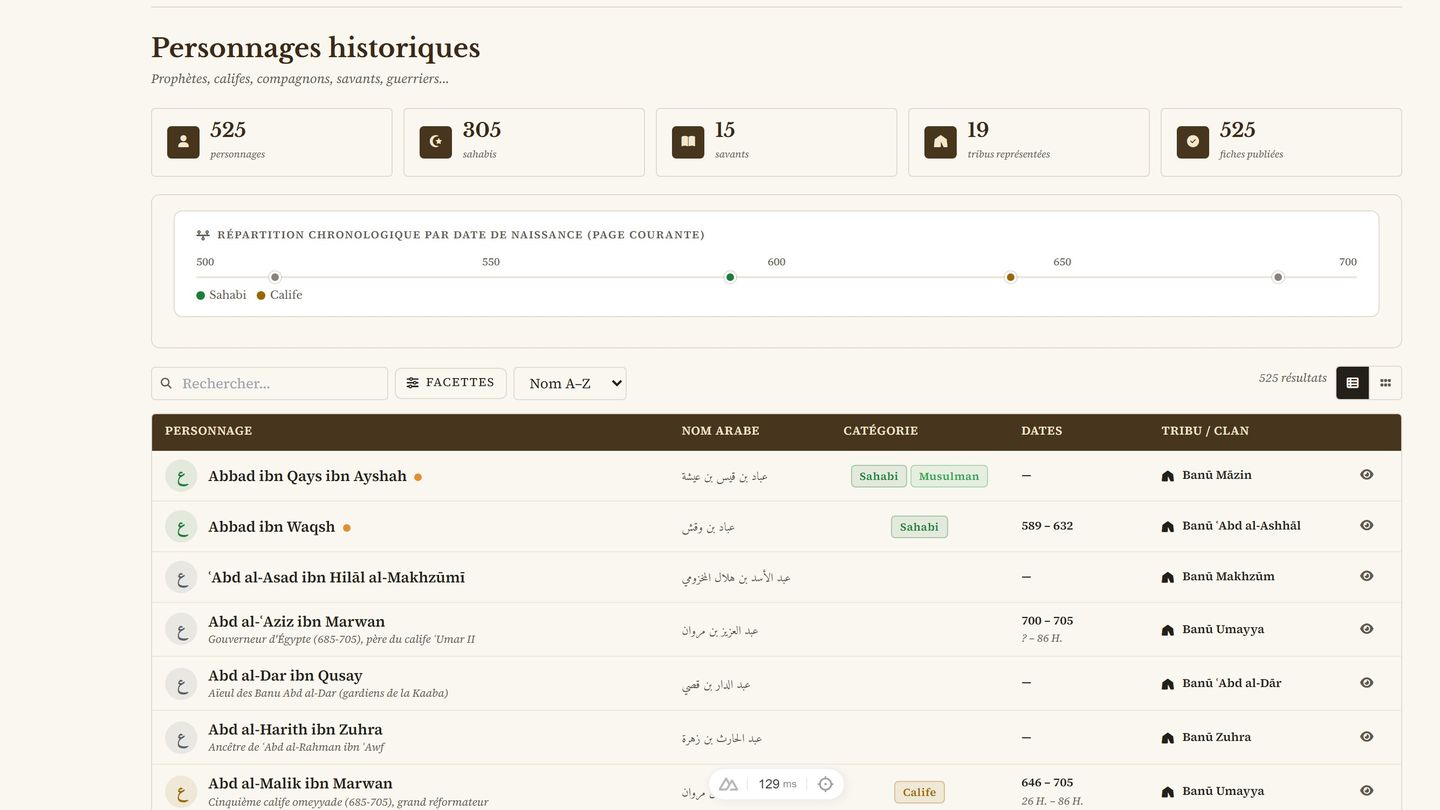This screenshot has height=810, width=1440.
Task: Click the person icon in the personnages card
Action: [183, 142]
